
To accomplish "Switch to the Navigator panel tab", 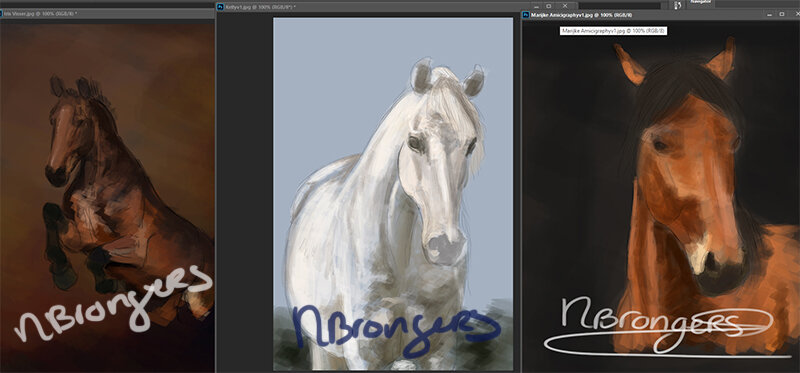I will [701, 3].
